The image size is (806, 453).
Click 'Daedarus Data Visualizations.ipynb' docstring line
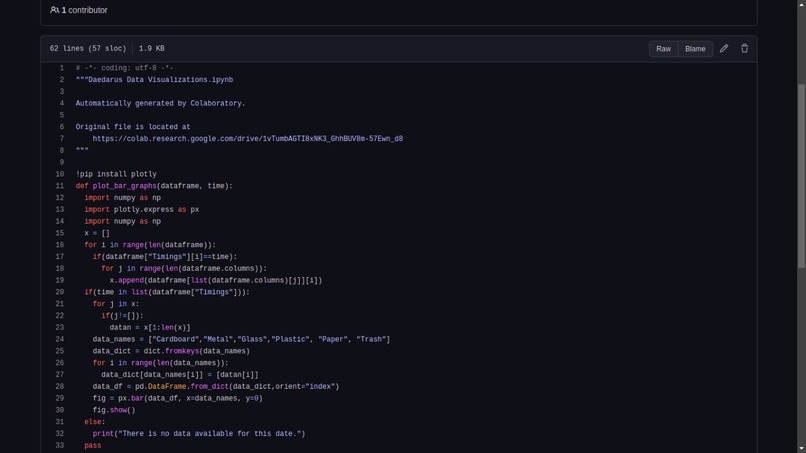click(154, 80)
